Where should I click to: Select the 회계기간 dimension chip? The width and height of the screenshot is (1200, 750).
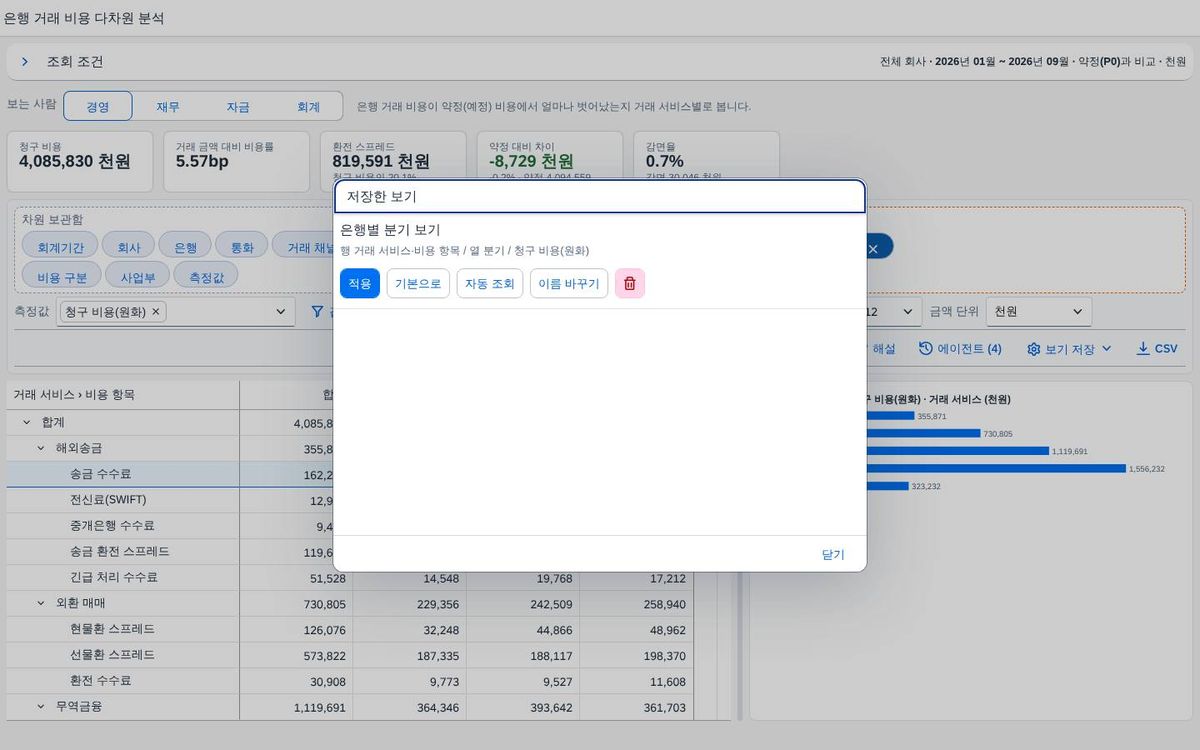click(60, 247)
